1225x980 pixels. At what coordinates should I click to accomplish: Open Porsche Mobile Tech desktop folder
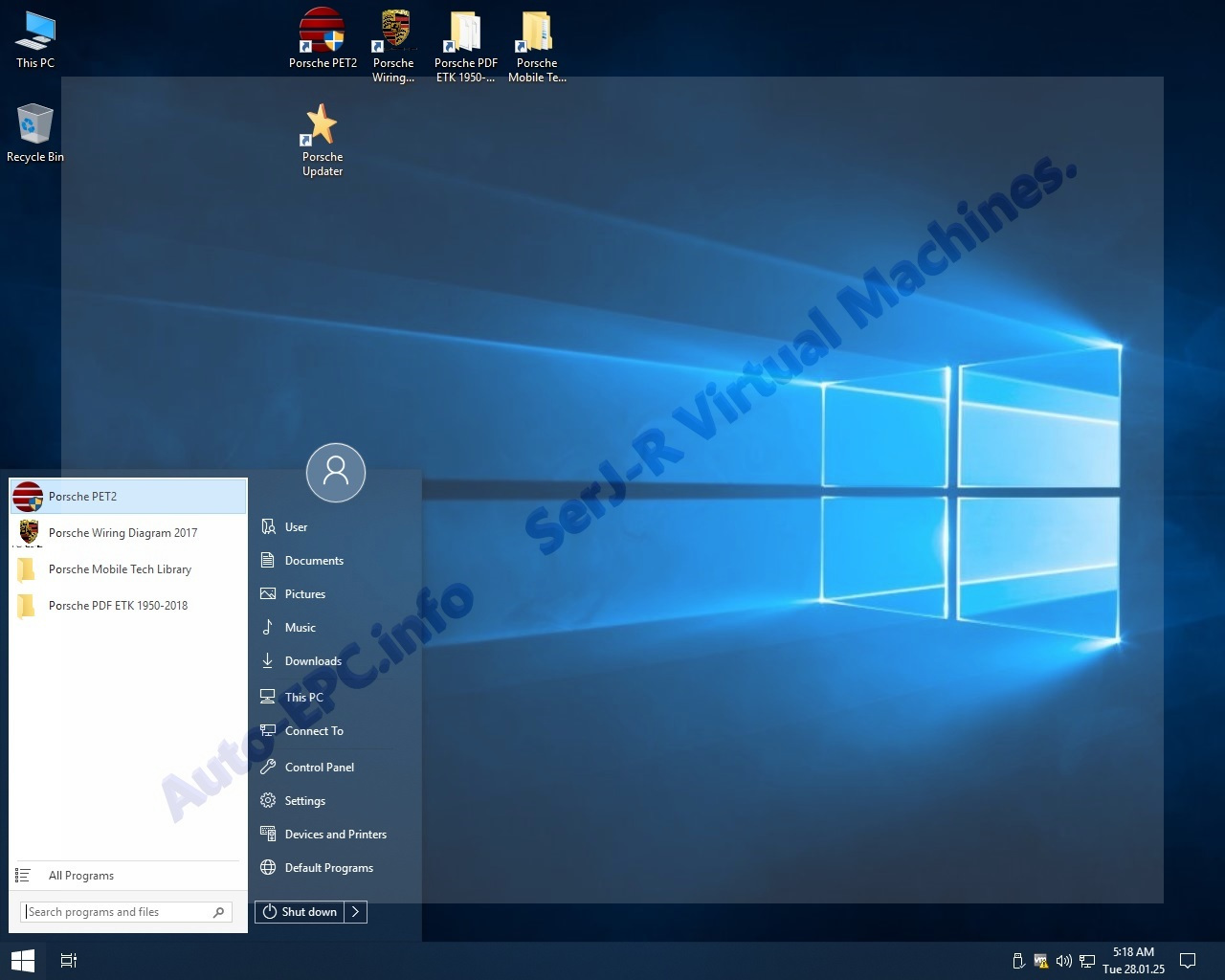(536, 33)
